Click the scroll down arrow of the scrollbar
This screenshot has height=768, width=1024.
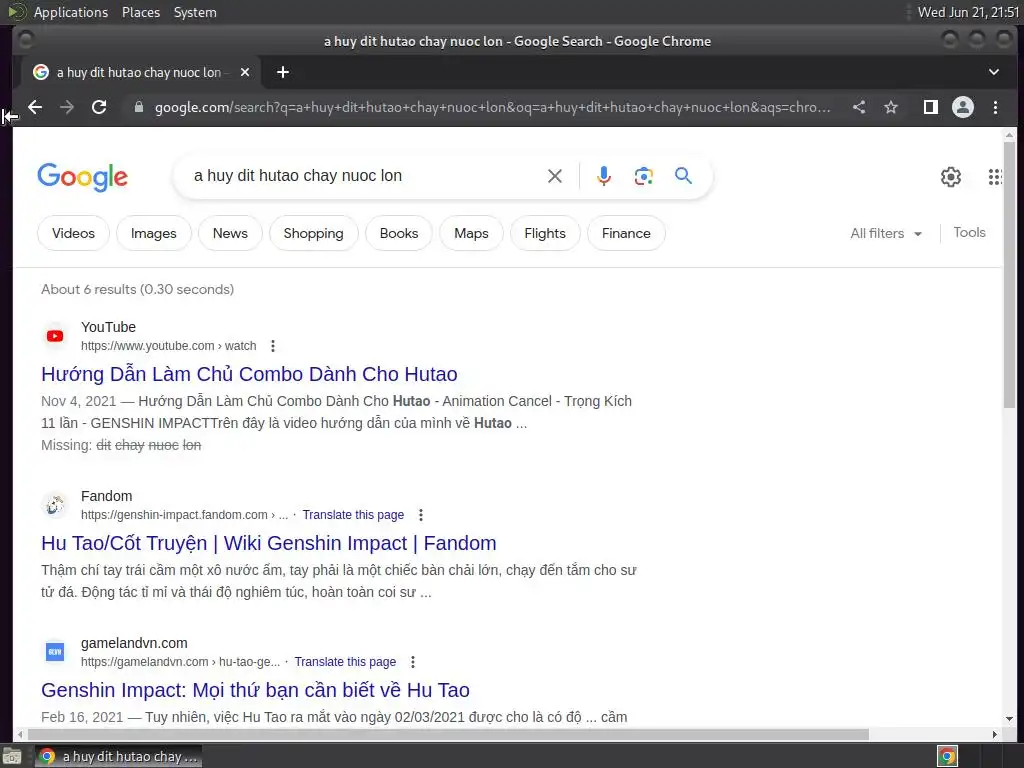pos(1010,718)
